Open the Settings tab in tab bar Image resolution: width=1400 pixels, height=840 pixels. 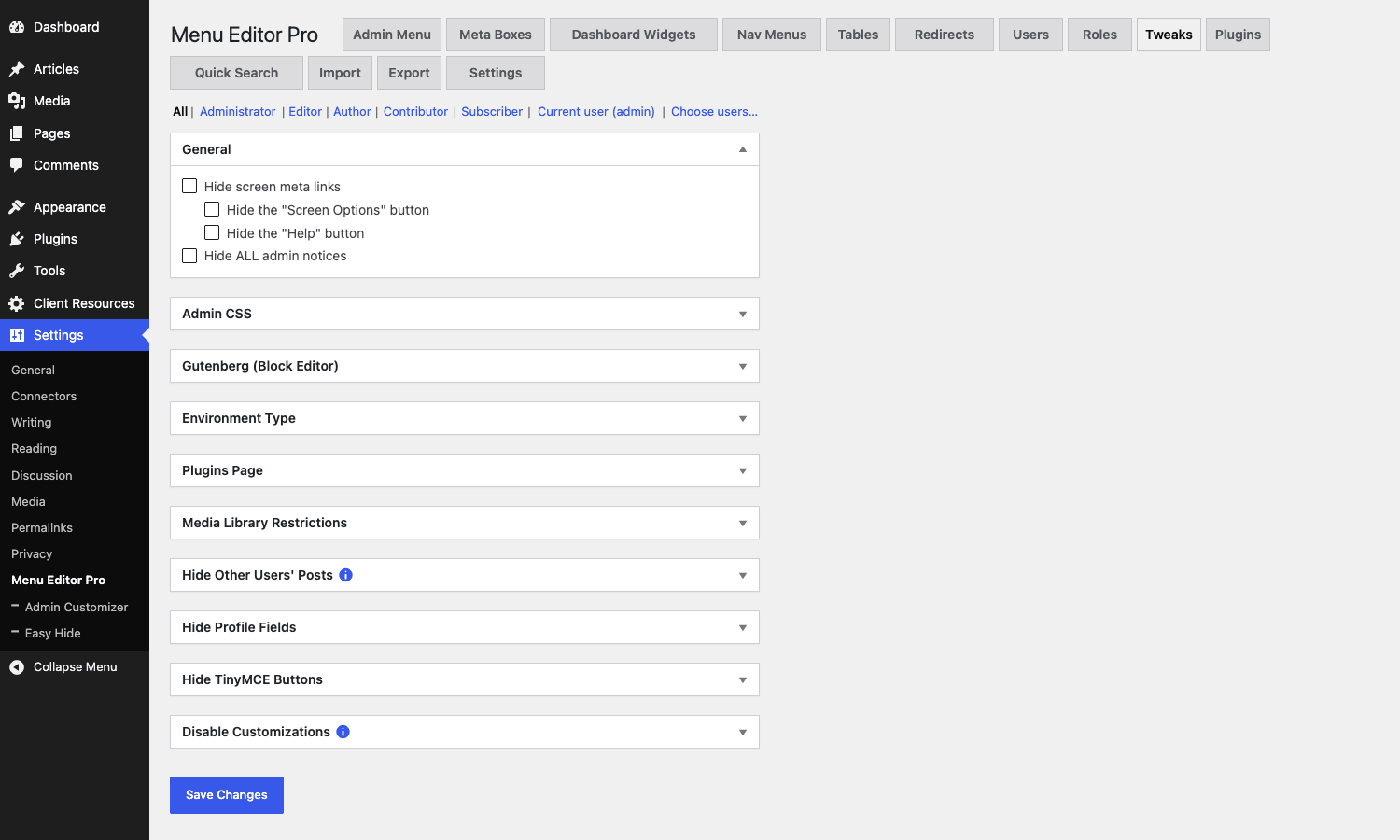pyautogui.click(x=496, y=73)
